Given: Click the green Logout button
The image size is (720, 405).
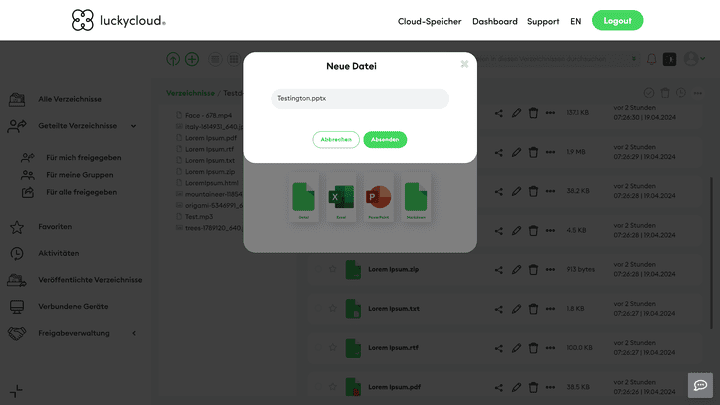Looking at the screenshot, I should (617, 21).
